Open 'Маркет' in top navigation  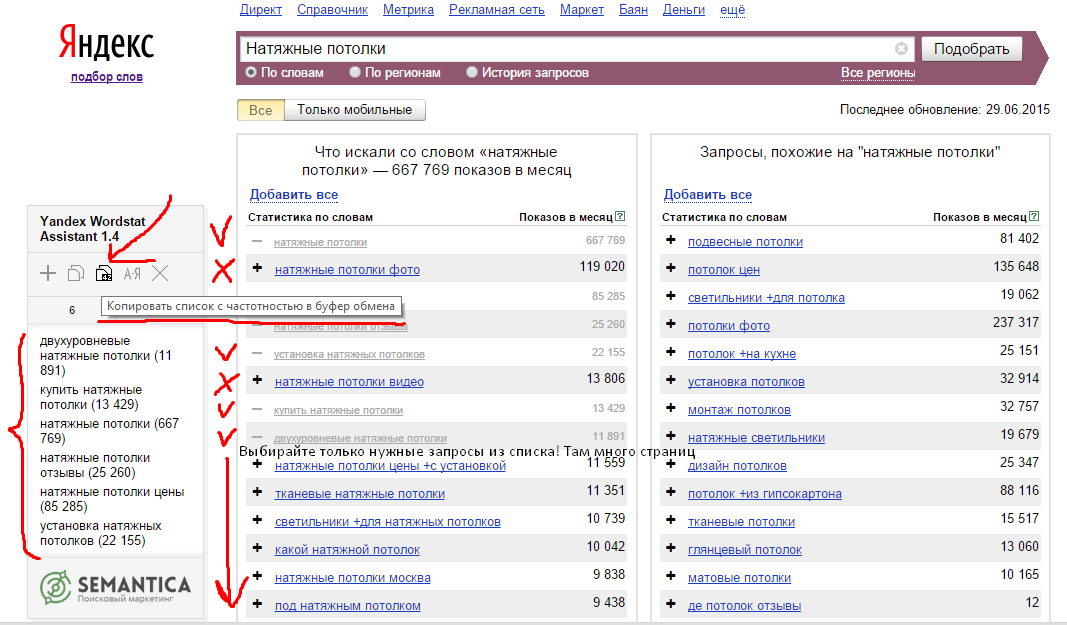tap(582, 10)
